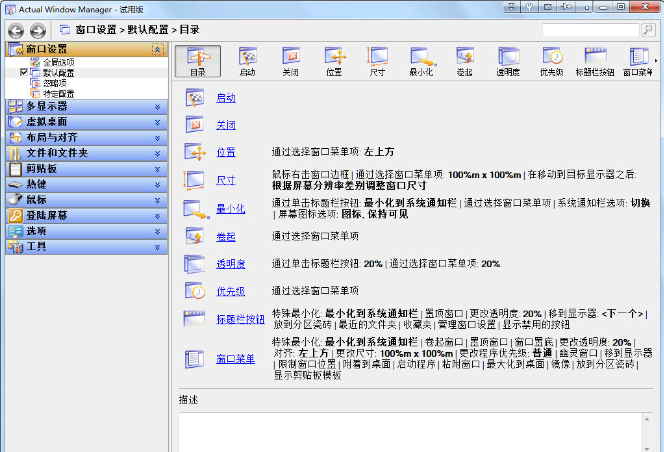
Task: Open the 位置 toolbar icon
Action: coord(335,61)
